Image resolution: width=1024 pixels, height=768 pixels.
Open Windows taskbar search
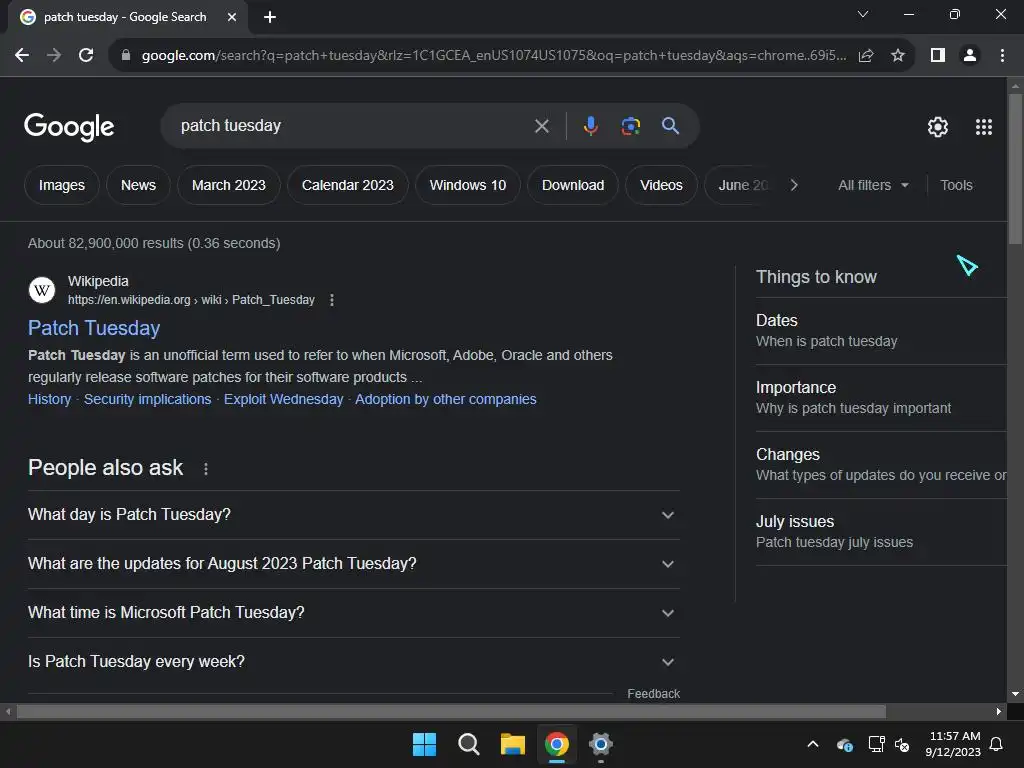pyautogui.click(x=468, y=744)
